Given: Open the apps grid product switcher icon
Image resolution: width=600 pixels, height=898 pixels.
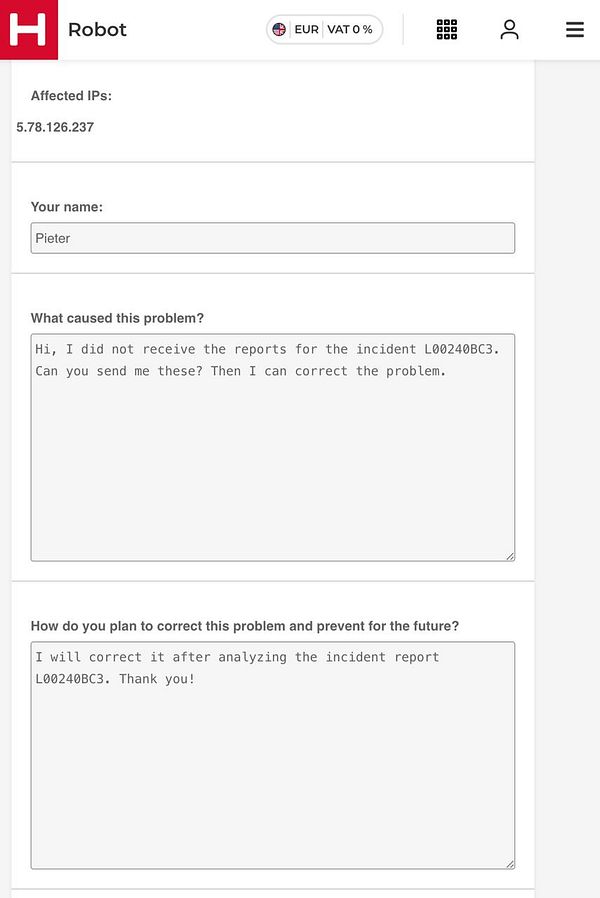Looking at the screenshot, I should coord(446,29).
